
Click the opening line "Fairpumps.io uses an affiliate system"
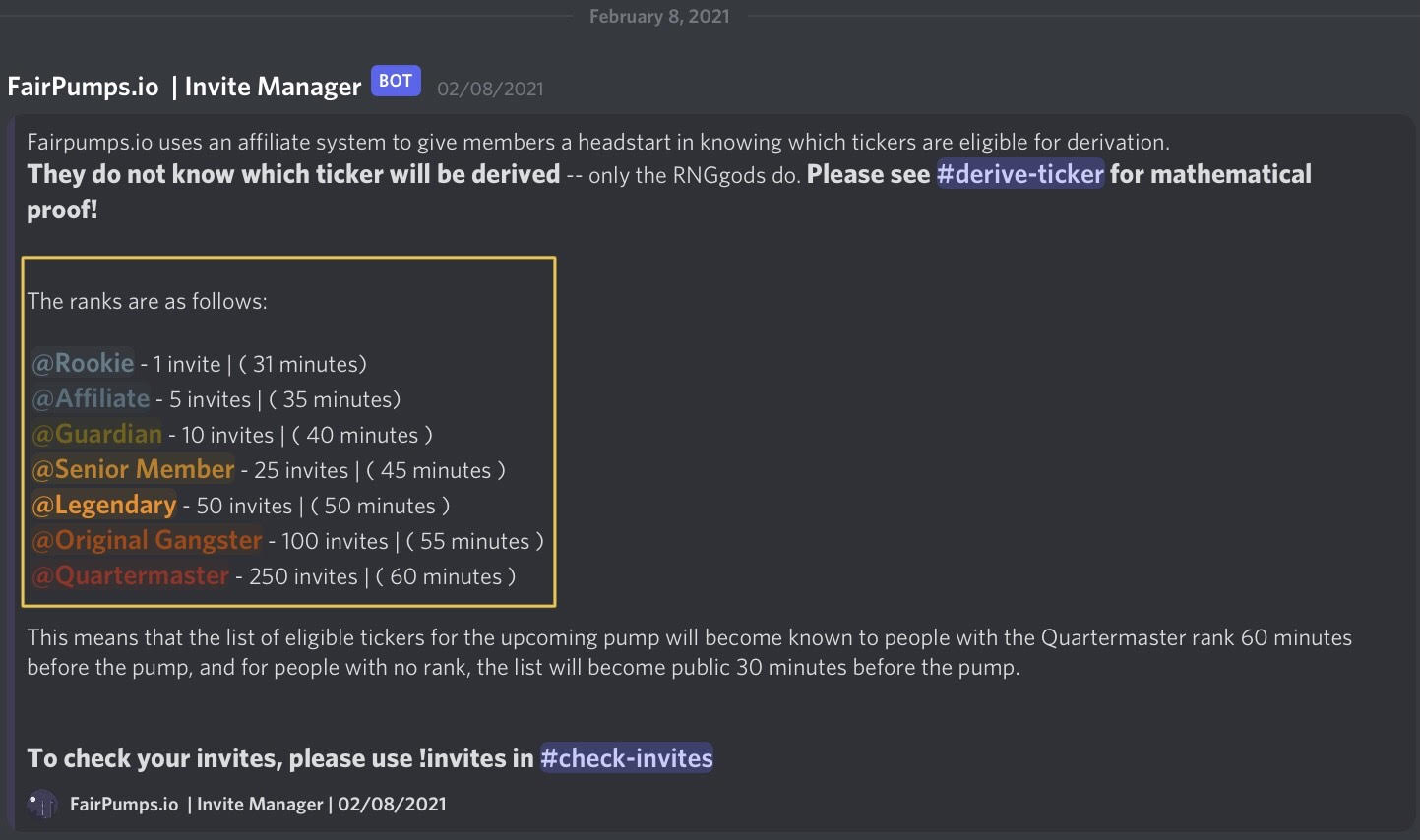pyautogui.click(x=597, y=142)
